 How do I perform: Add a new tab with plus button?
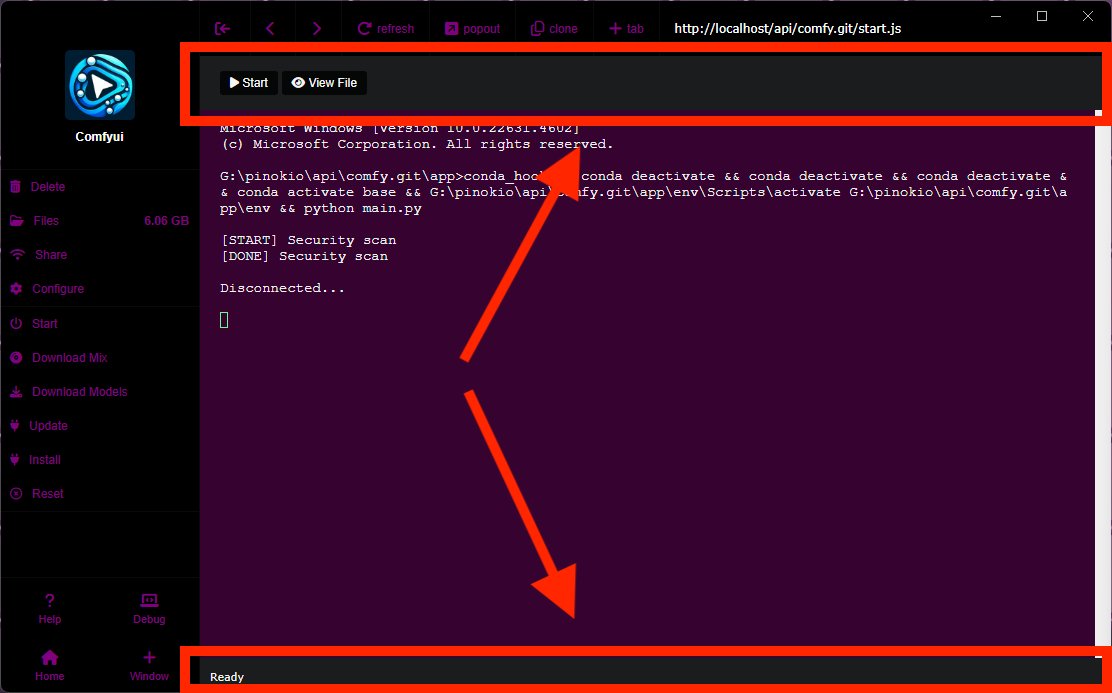click(x=626, y=28)
